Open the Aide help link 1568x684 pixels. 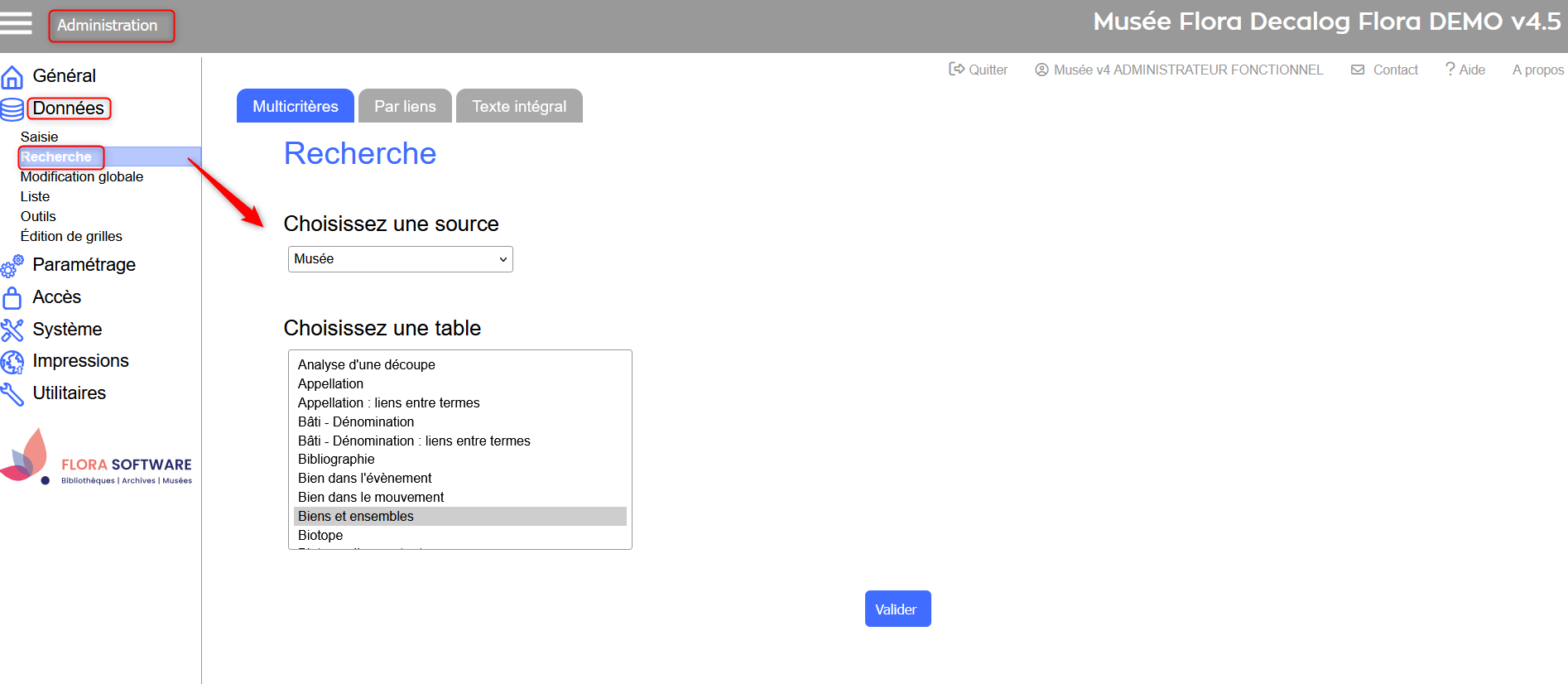pos(1465,70)
